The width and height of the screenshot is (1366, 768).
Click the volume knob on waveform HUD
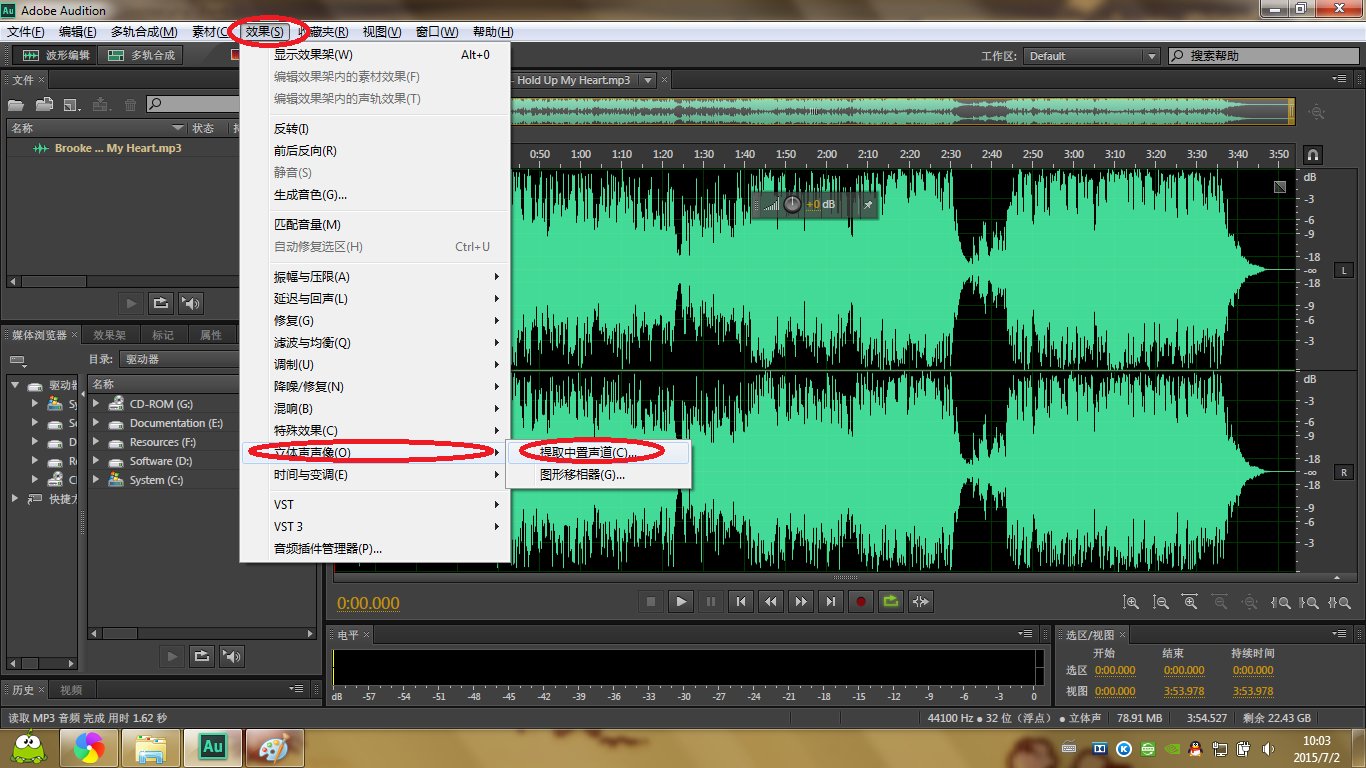click(x=792, y=204)
